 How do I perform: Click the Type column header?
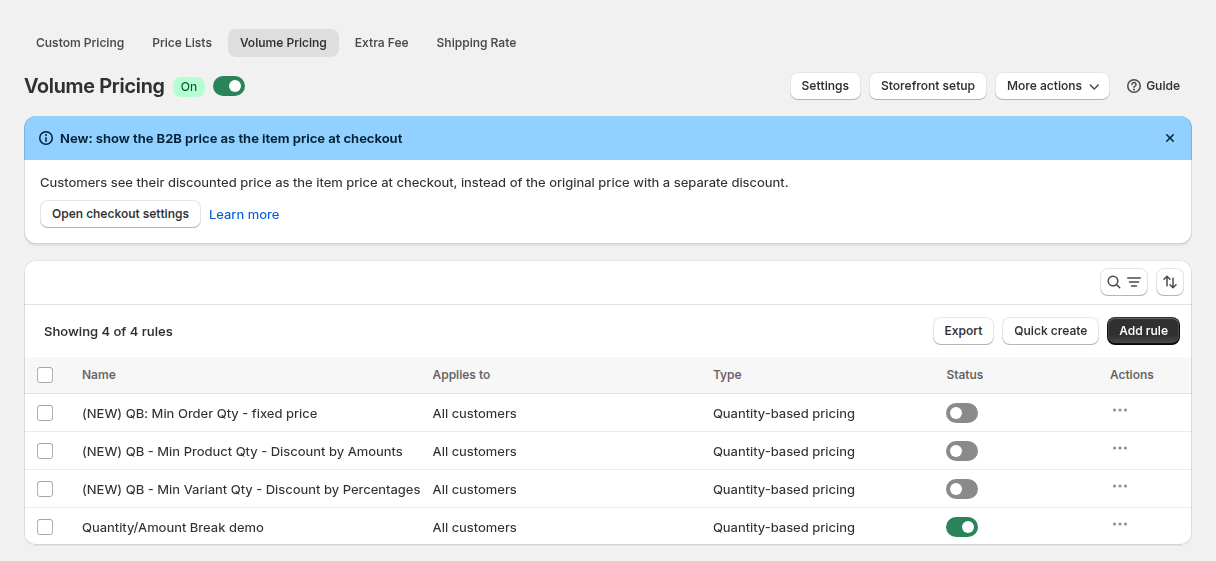[727, 375]
